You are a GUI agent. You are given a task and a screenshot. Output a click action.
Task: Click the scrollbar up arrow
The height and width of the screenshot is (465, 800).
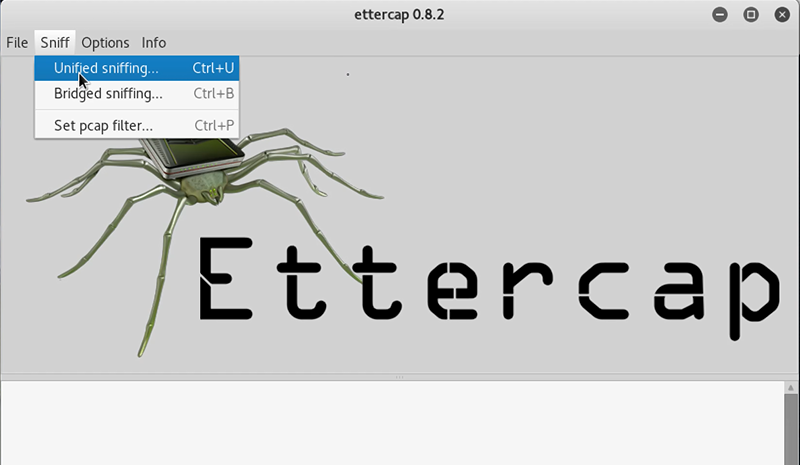[x=791, y=388]
